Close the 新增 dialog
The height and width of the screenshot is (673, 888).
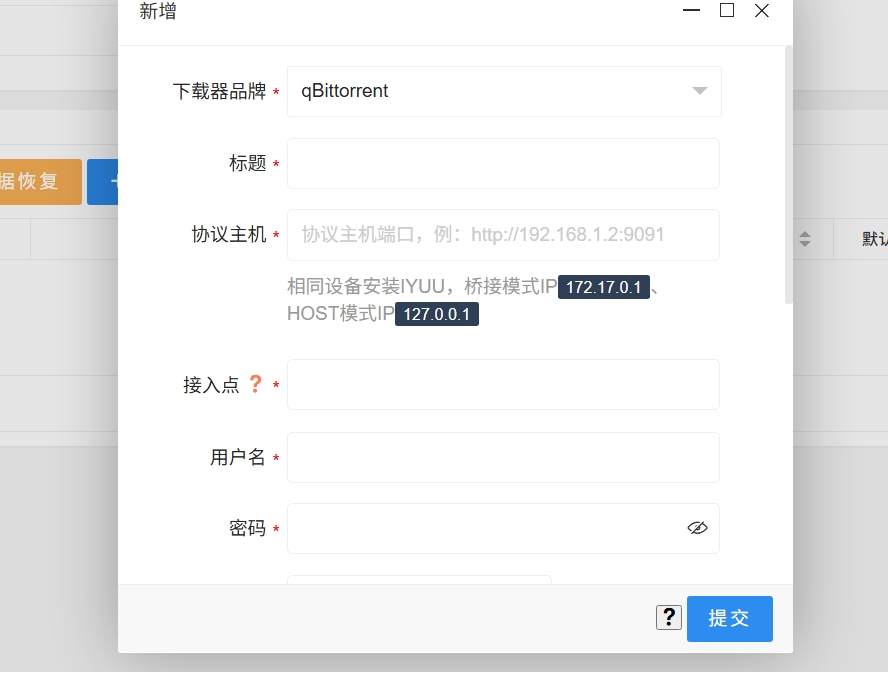[762, 10]
